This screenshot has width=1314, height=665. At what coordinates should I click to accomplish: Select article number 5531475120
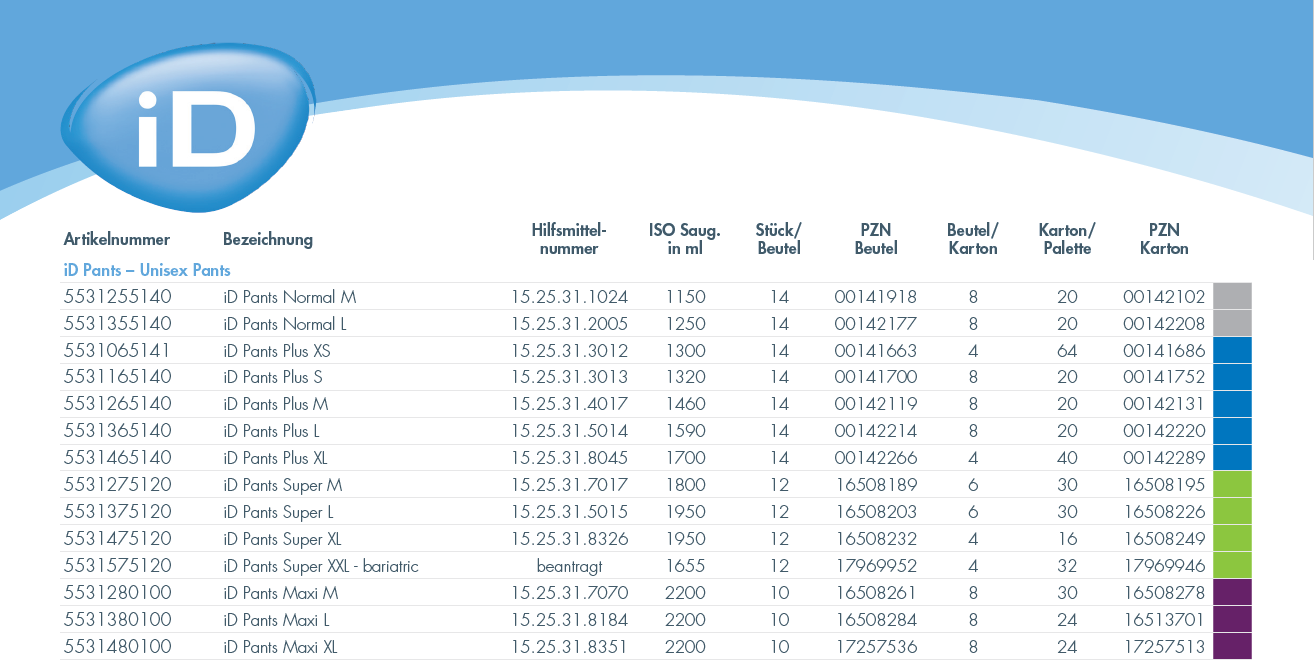coord(118,539)
